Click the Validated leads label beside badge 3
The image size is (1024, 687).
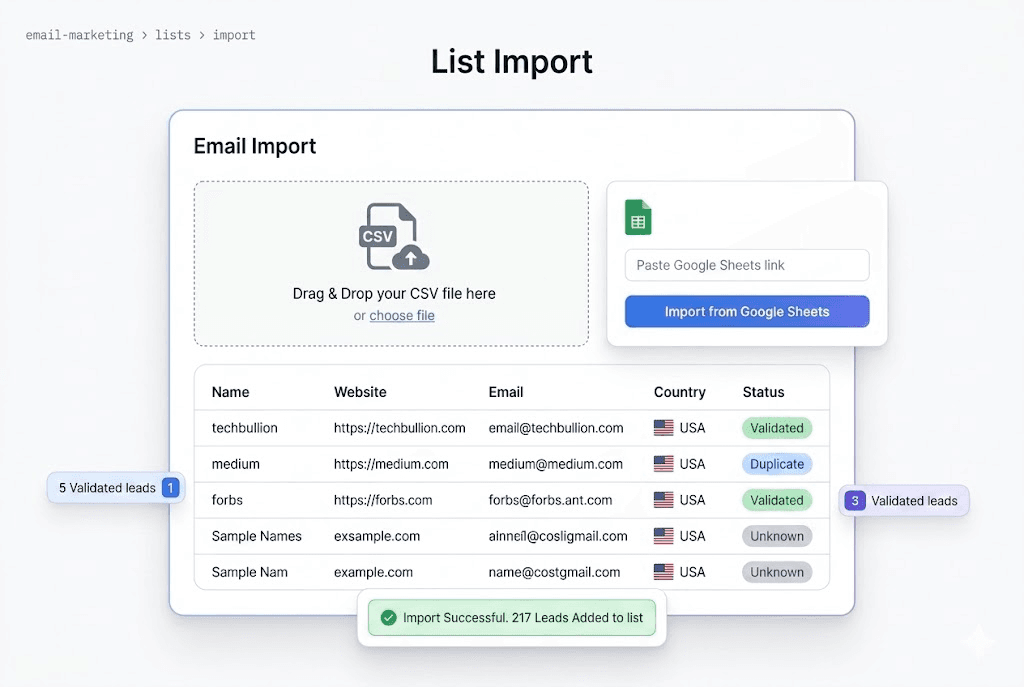[x=914, y=501]
